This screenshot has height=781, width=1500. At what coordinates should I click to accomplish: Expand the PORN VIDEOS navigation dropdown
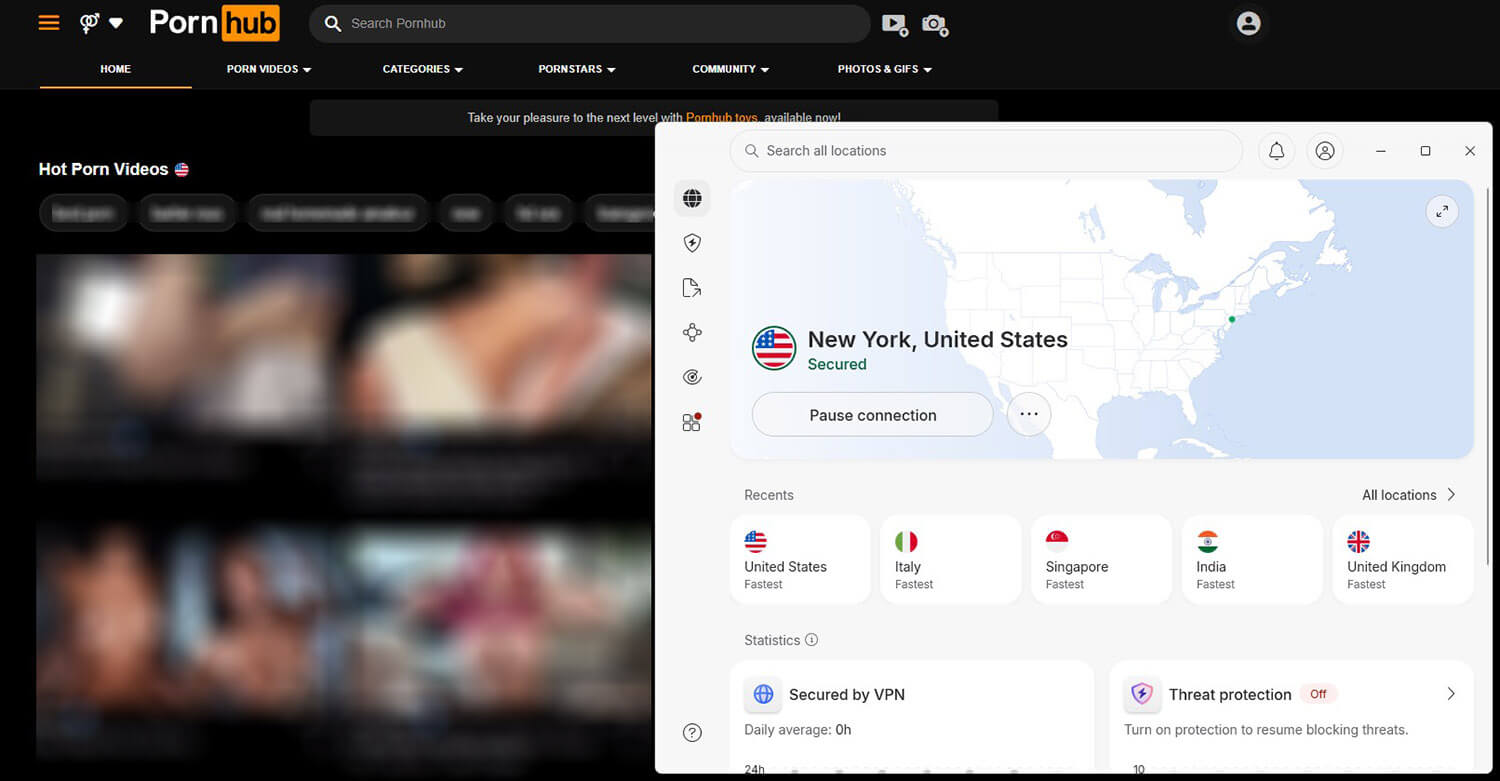269,69
